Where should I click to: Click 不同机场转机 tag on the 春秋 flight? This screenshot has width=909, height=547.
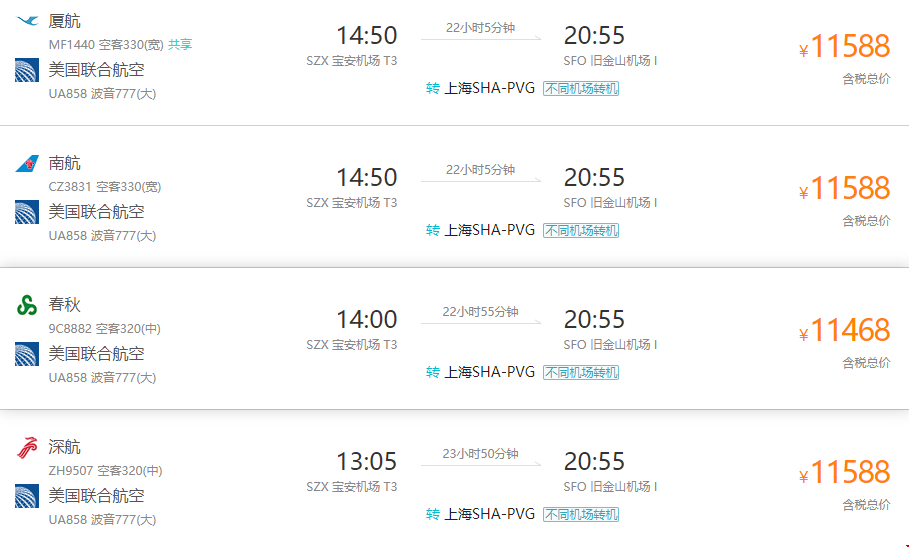581,373
